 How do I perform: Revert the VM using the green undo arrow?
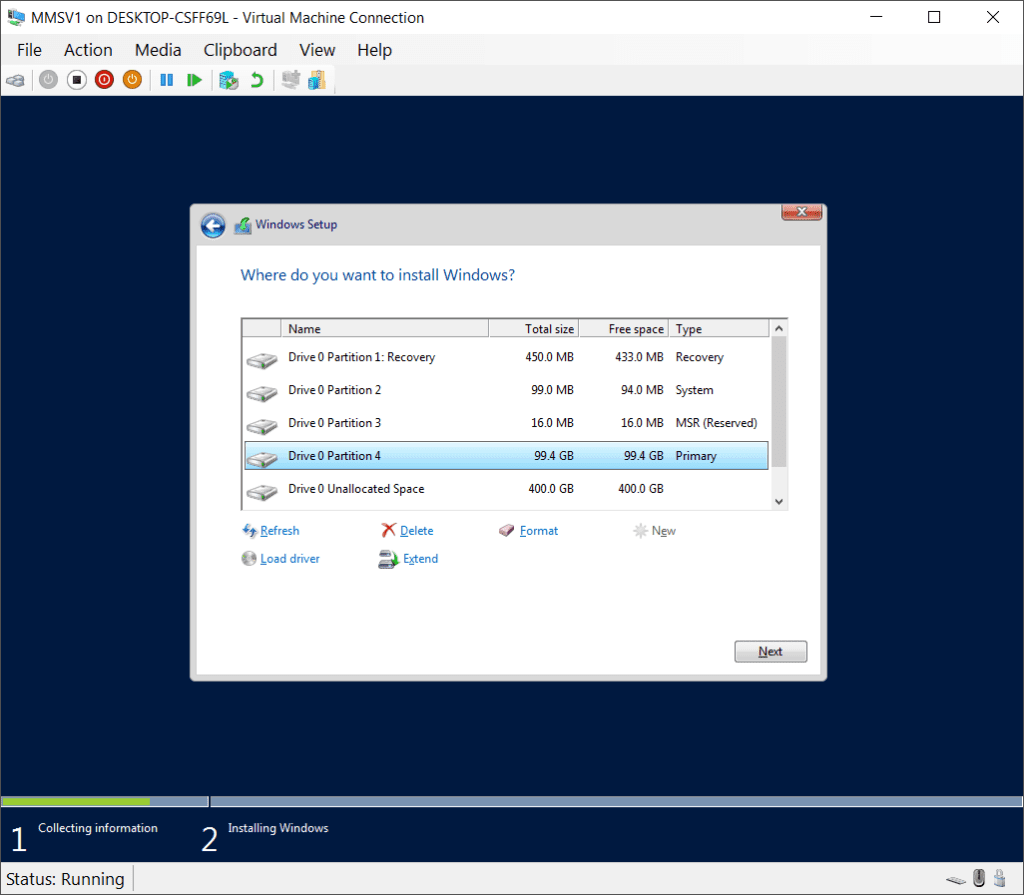click(257, 80)
